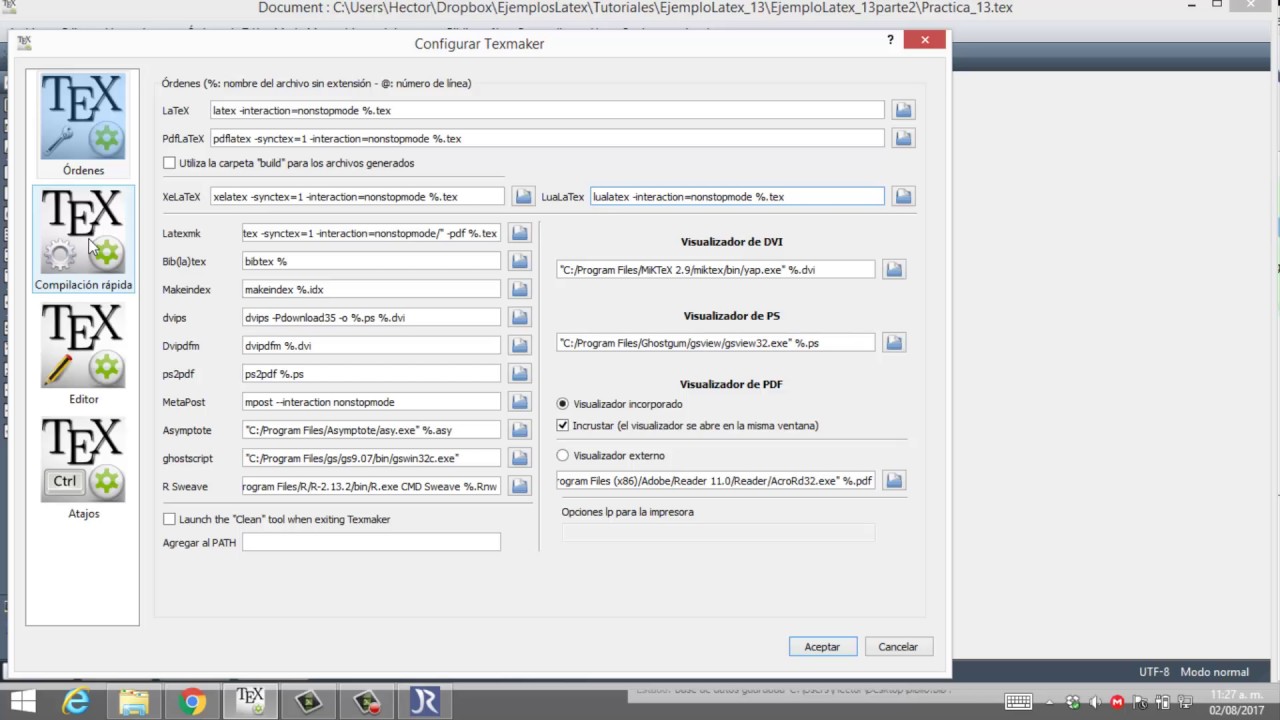The height and width of the screenshot is (720, 1280).
Task: Open the dialog's help question mark
Action: [890, 40]
